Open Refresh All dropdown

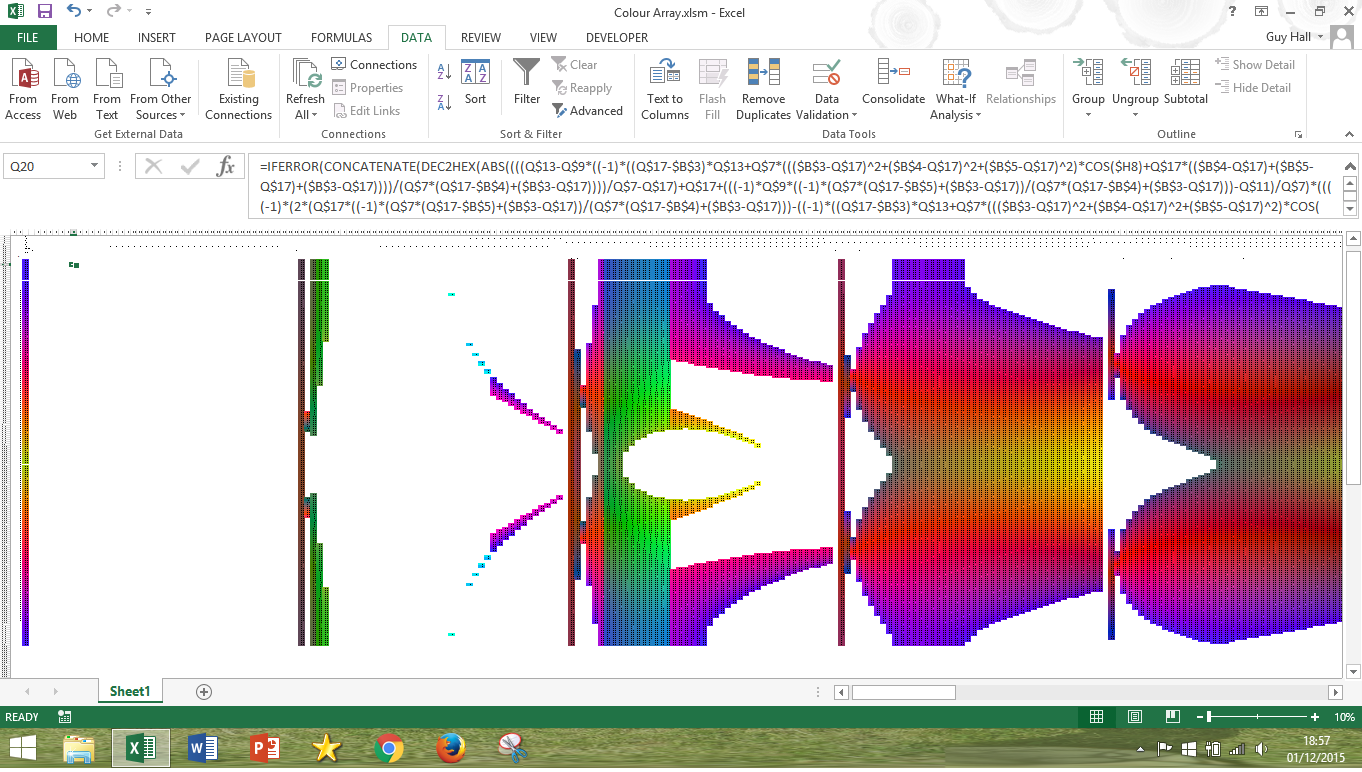click(305, 88)
